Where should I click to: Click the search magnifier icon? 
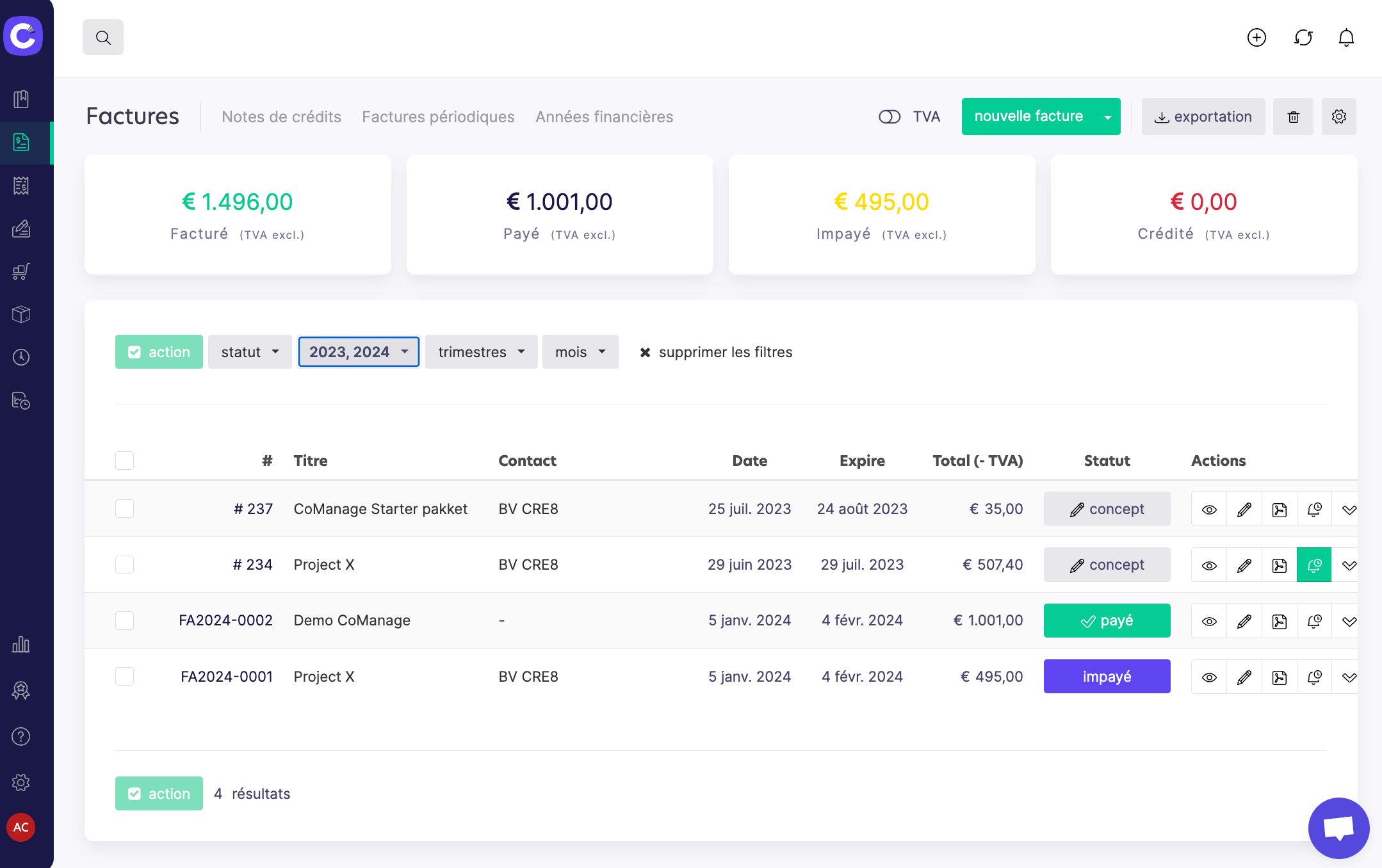pyautogui.click(x=102, y=37)
